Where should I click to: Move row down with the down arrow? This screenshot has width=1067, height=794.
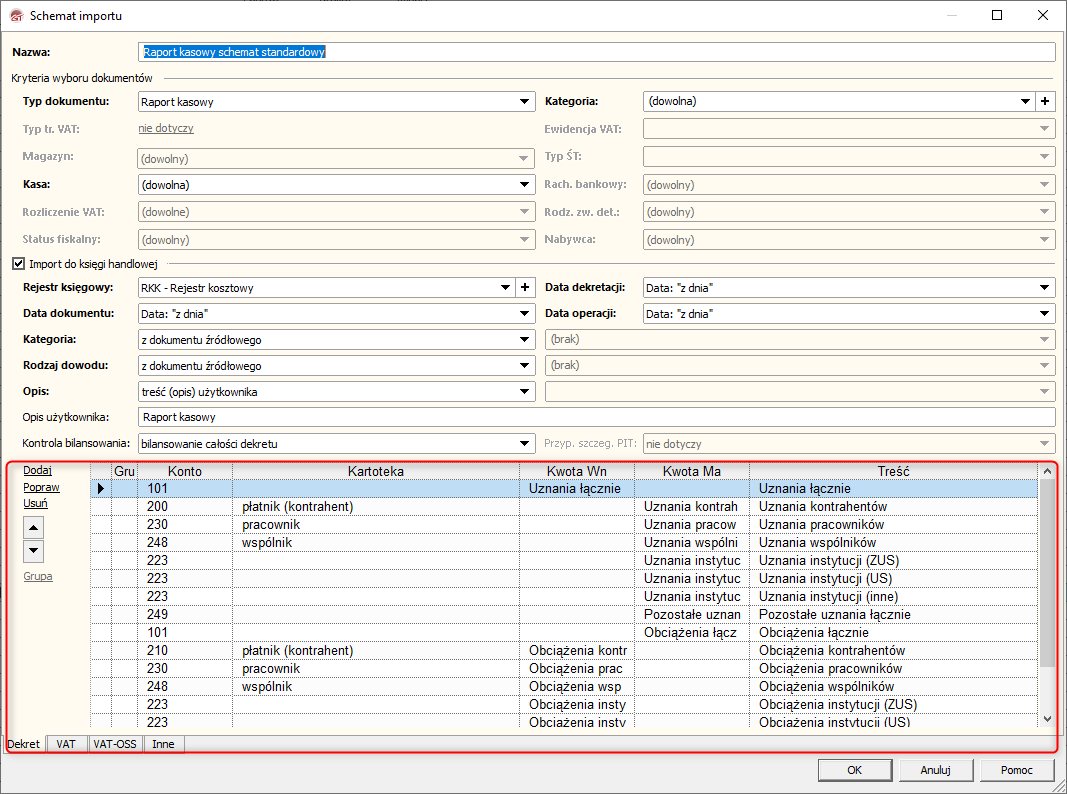(x=34, y=550)
